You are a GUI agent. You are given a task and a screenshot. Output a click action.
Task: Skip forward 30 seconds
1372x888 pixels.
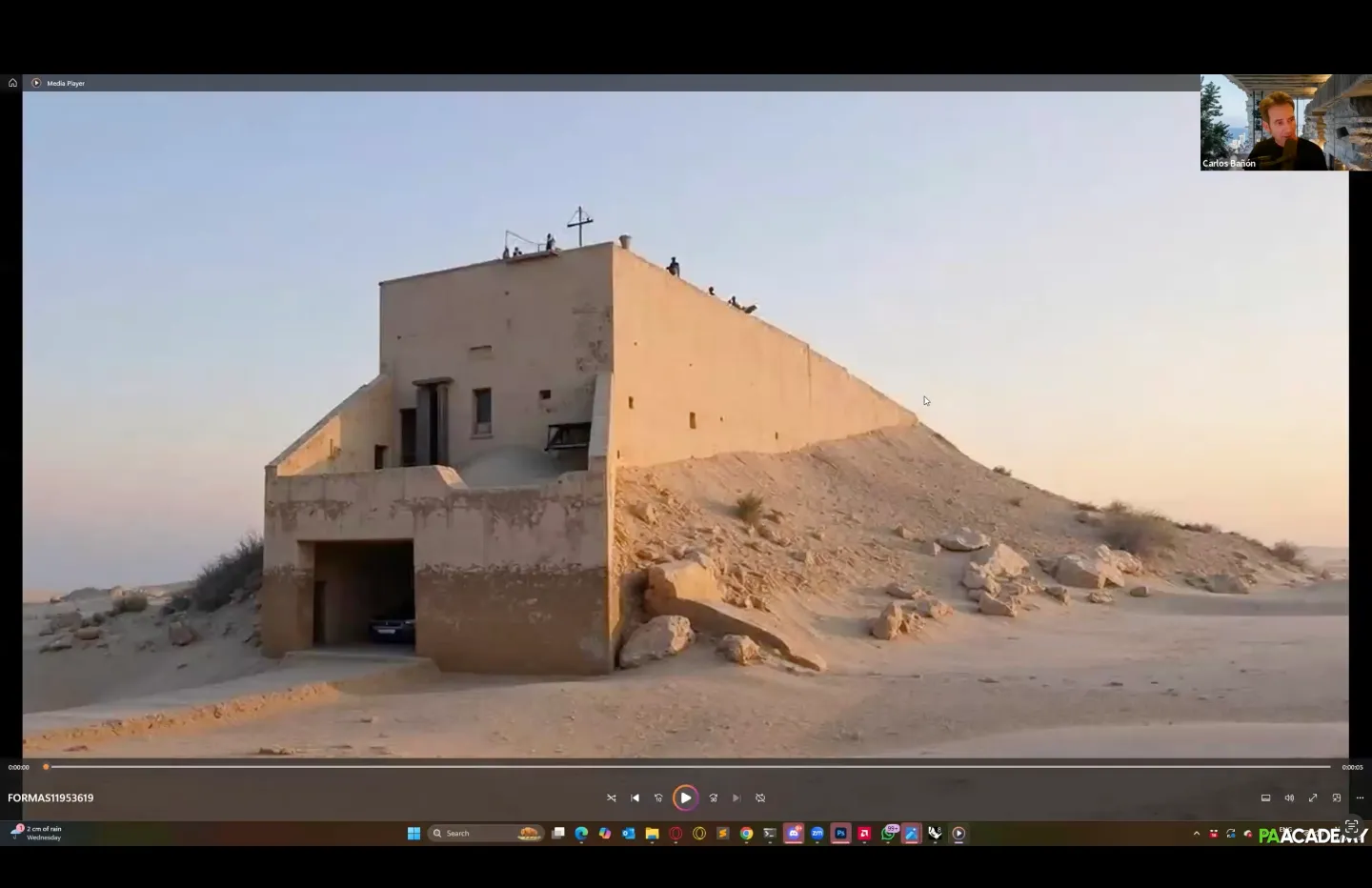coord(714,798)
